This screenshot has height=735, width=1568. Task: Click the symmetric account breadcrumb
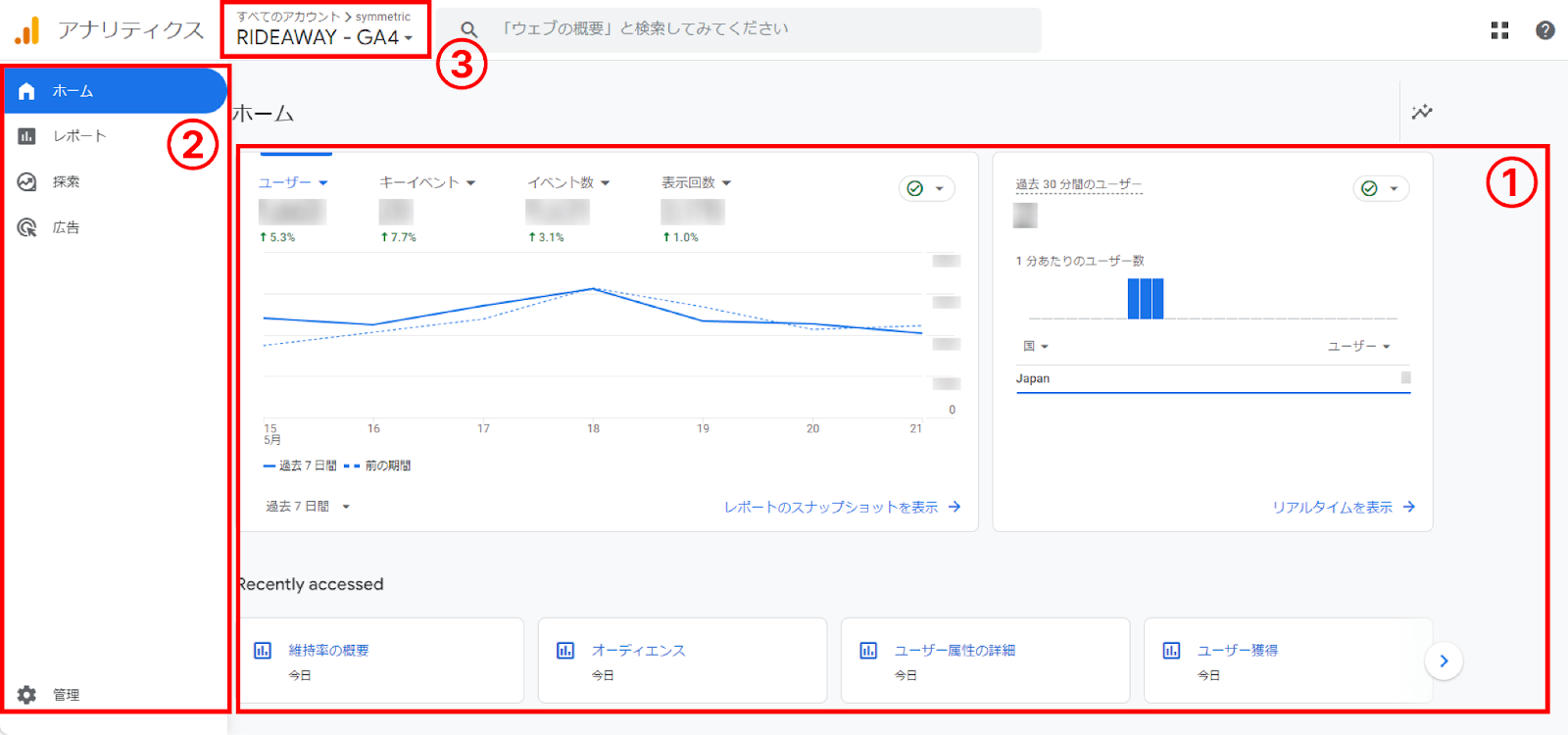[x=382, y=17]
